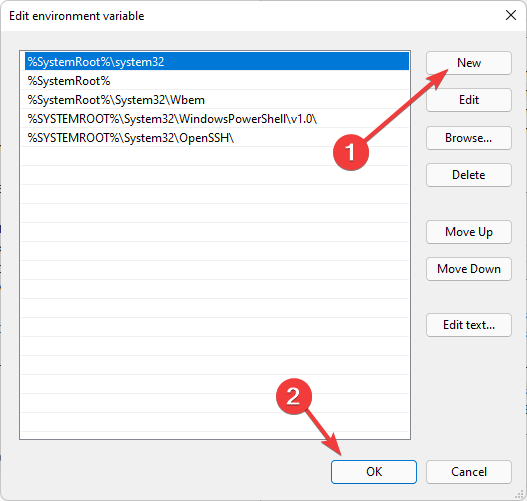527x501 pixels.
Task: Close the Edit environment variable dialog
Action: 511,15
